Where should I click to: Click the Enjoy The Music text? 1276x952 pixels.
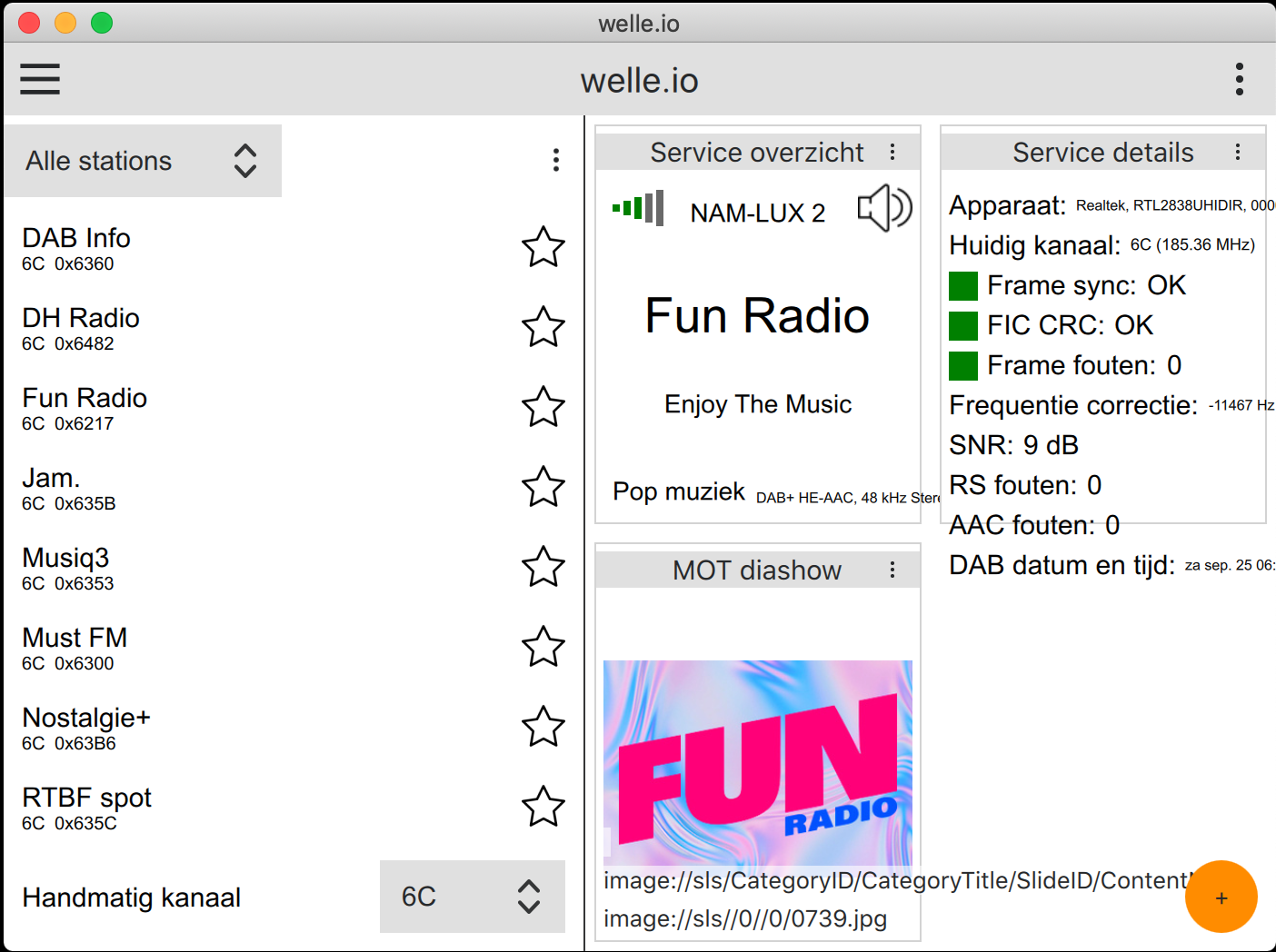coord(758,404)
